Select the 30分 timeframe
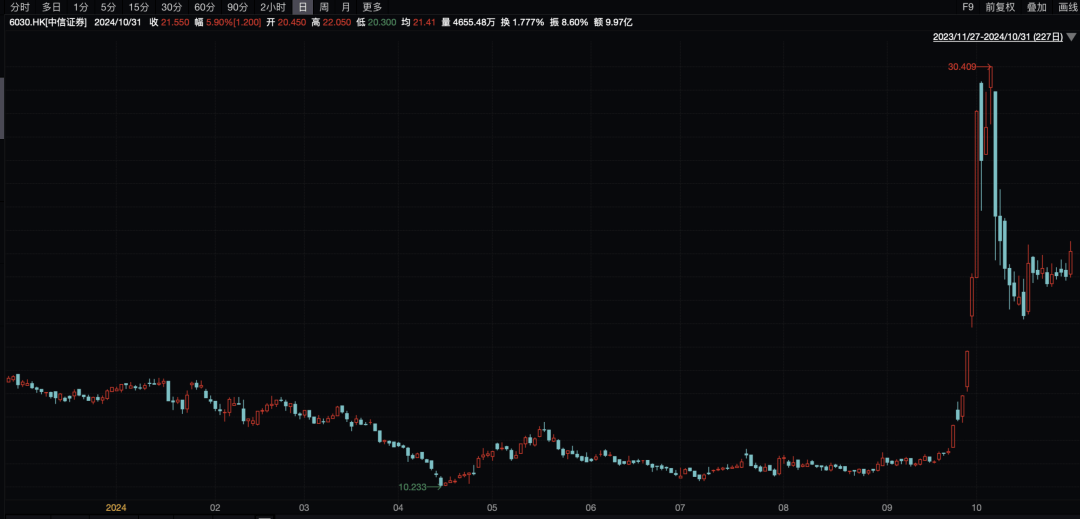1080x519 pixels. (x=172, y=7)
